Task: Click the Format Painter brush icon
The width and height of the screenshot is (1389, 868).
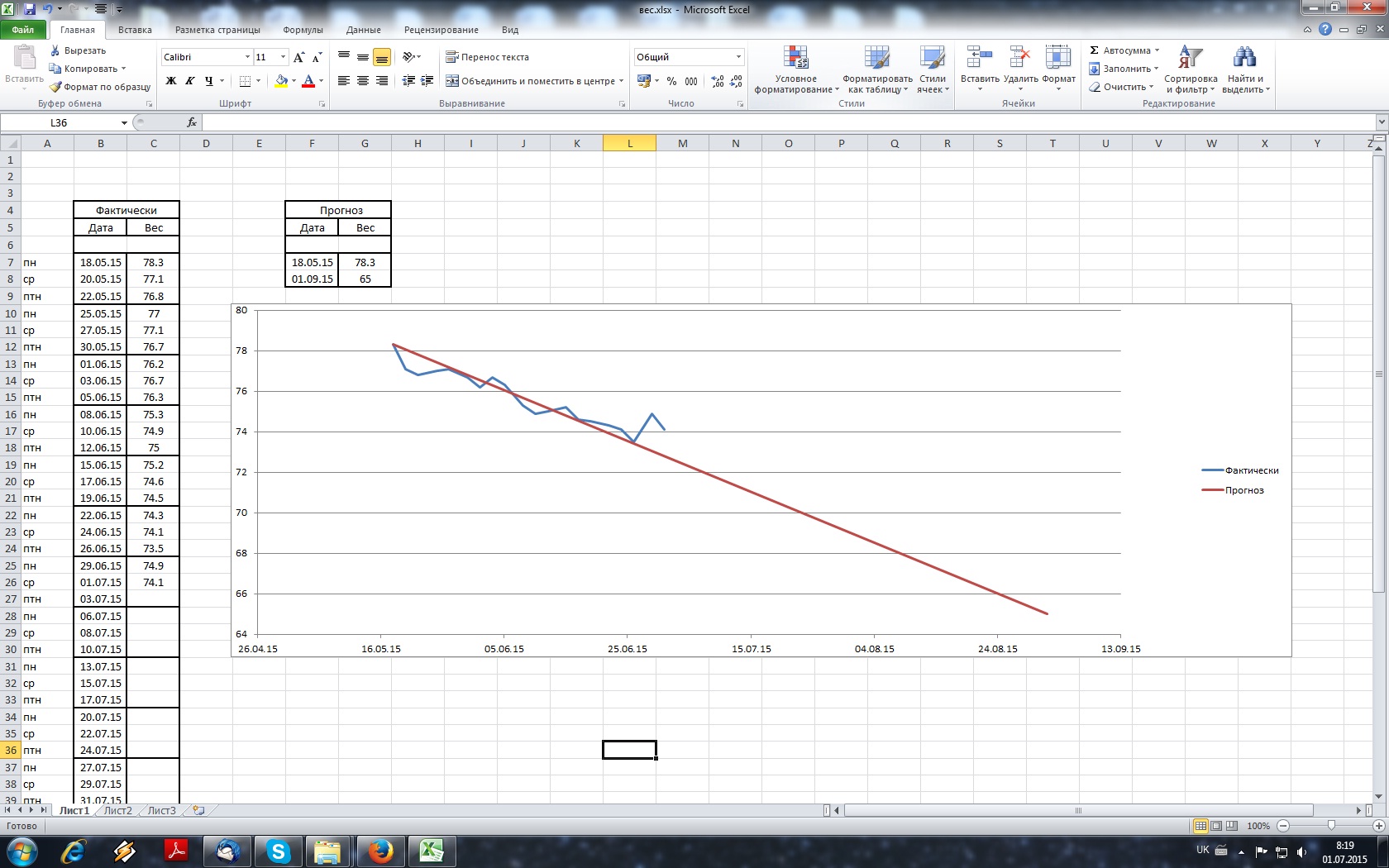Action: (55, 87)
